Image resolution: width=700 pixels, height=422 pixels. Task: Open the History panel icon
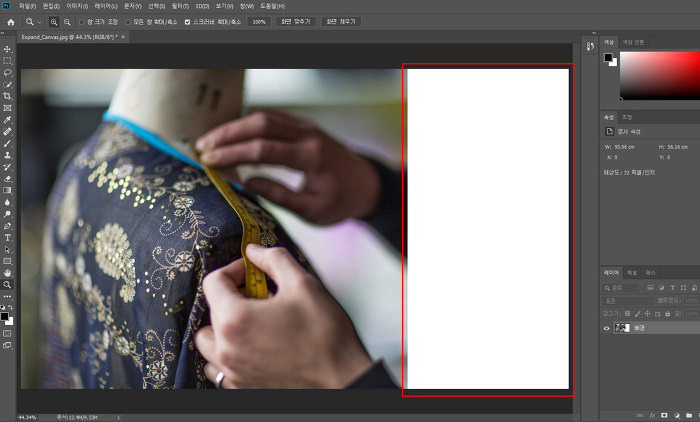[590, 46]
